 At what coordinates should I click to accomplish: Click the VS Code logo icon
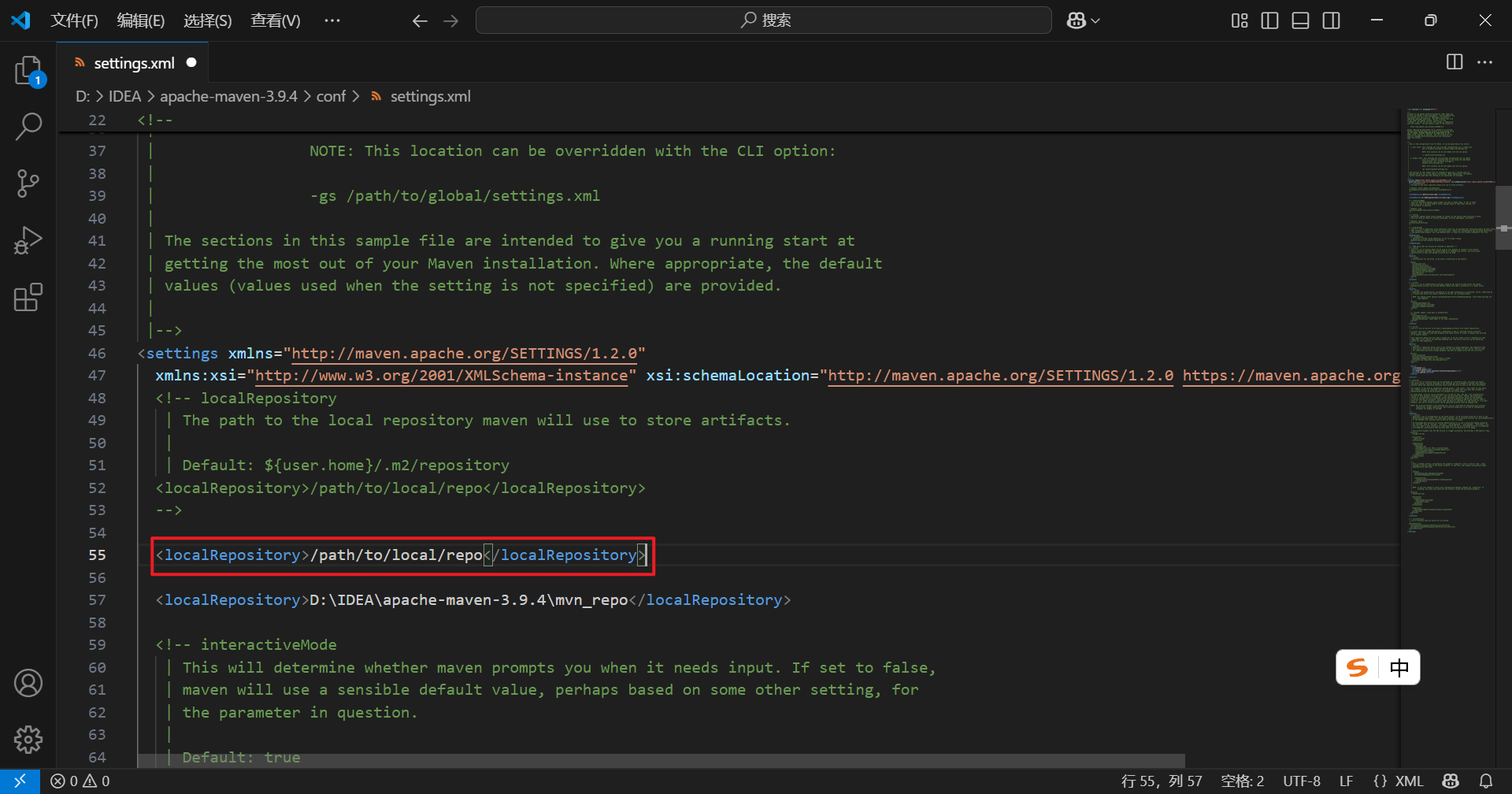point(21,20)
